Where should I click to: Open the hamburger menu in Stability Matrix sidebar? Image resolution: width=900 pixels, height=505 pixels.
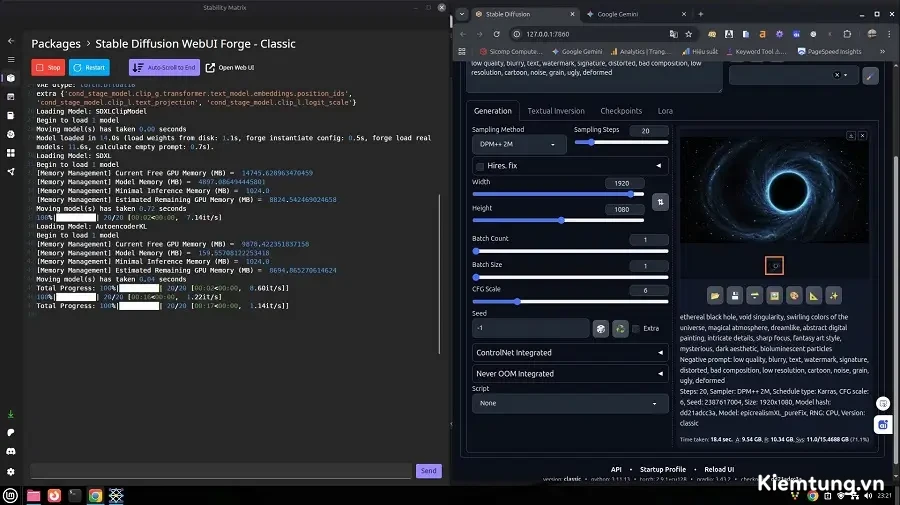pyautogui.click(x=11, y=59)
